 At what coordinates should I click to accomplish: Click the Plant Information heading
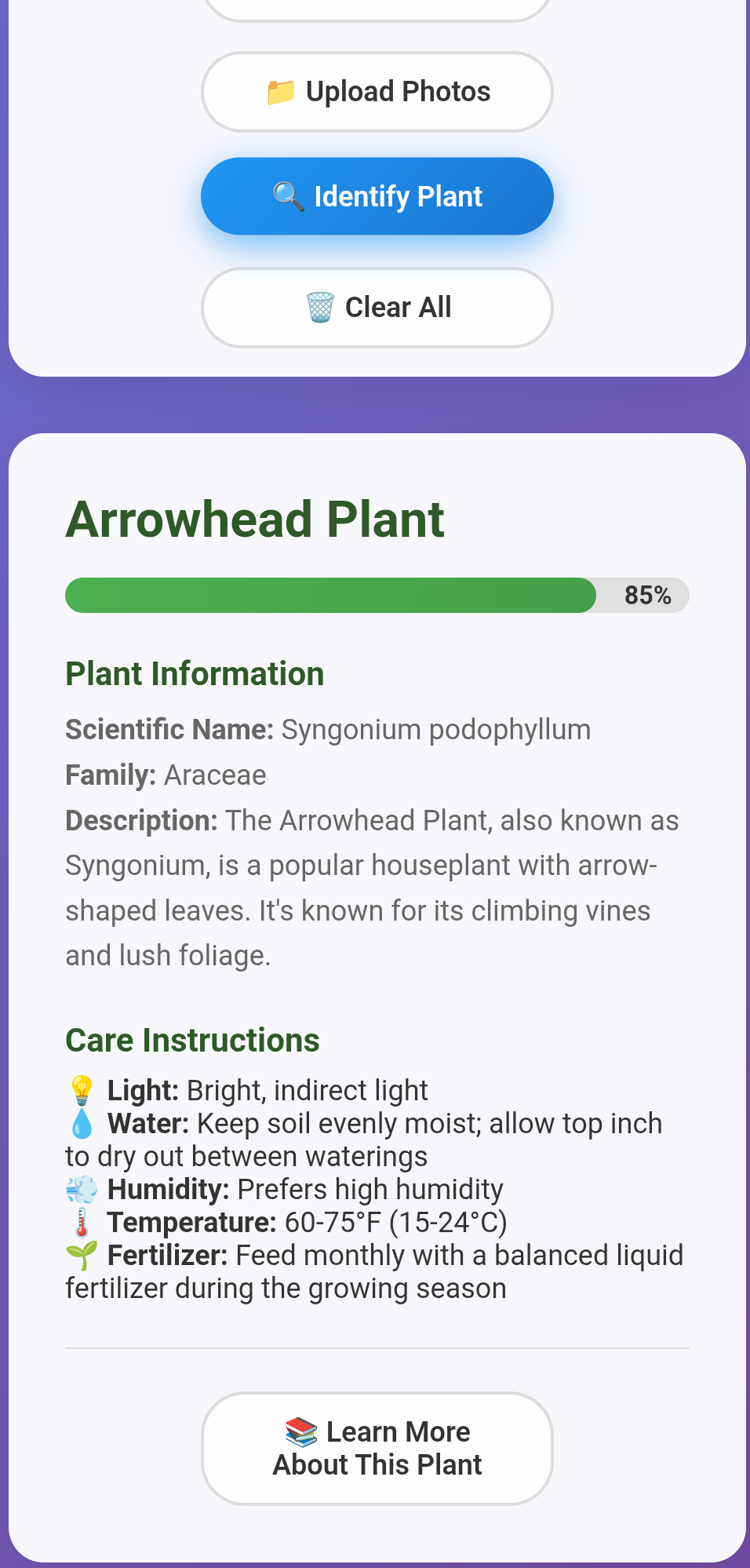pyautogui.click(x=195, y=674)
